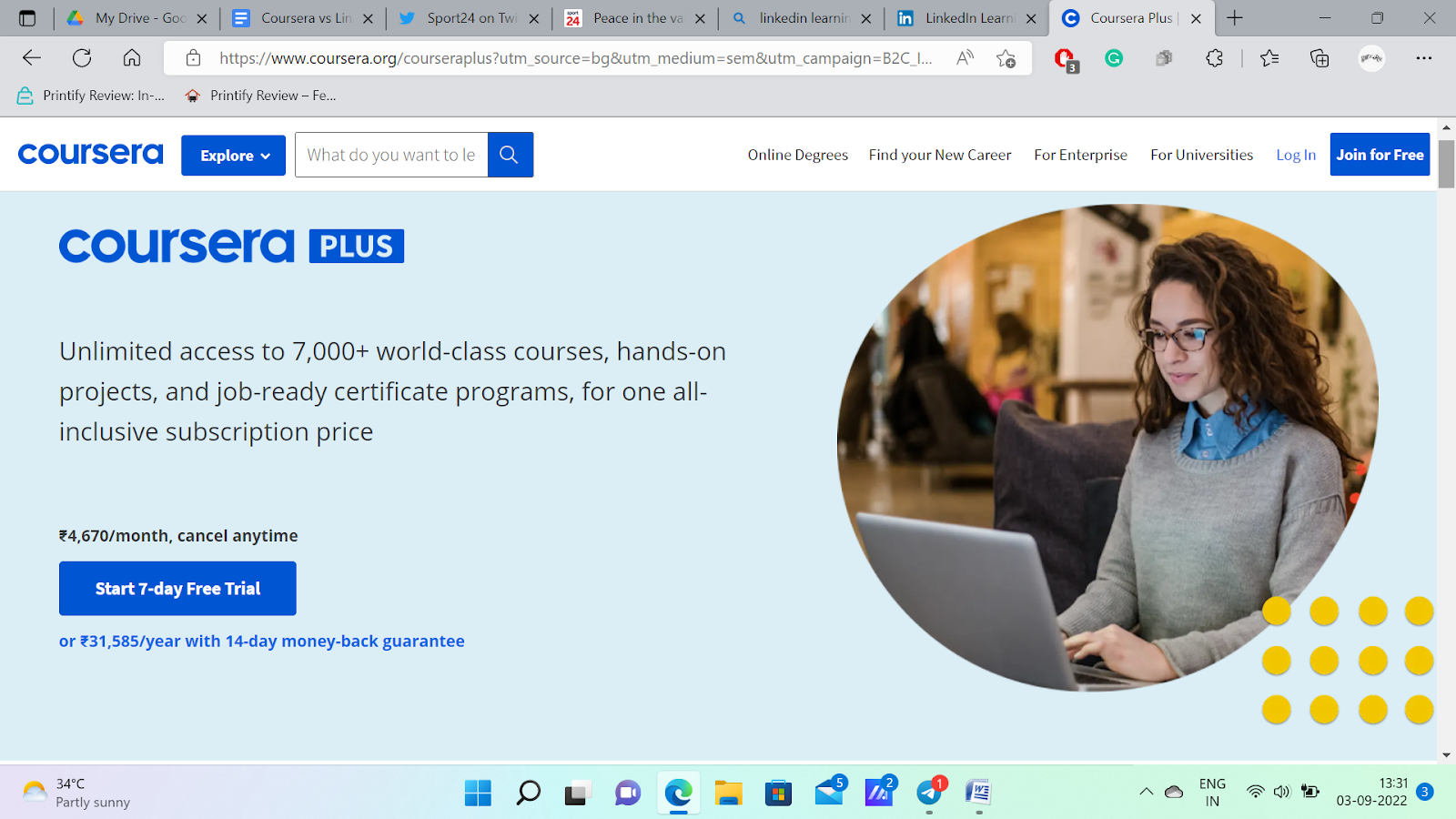
Task: Open the clock and date in taskbar
Action: point(1371,792)
